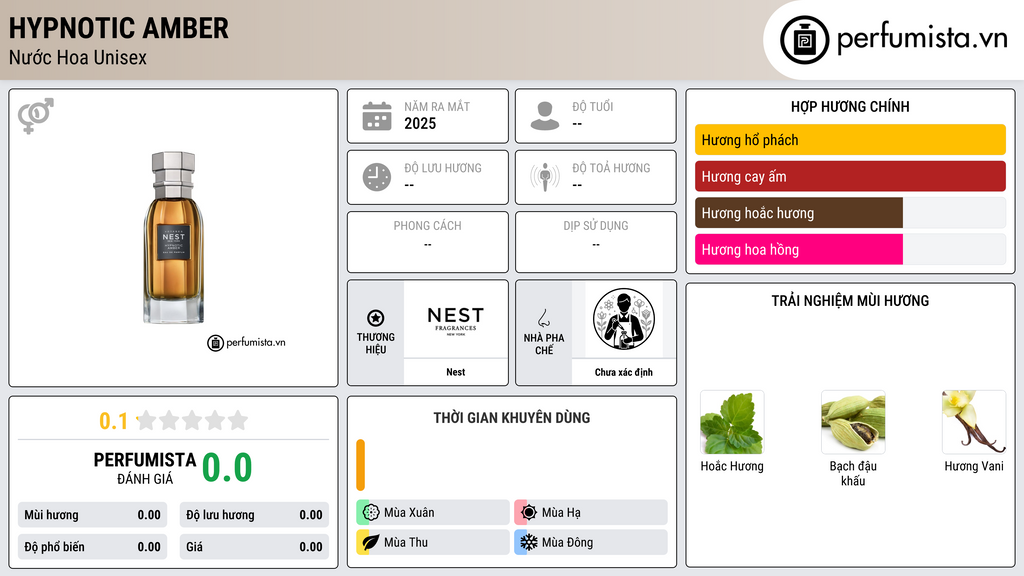Viewport: 1024px width, 576px height.
Task: Click the calendar icon beside Năm ra mắt
Action: [x=377, y=116]
